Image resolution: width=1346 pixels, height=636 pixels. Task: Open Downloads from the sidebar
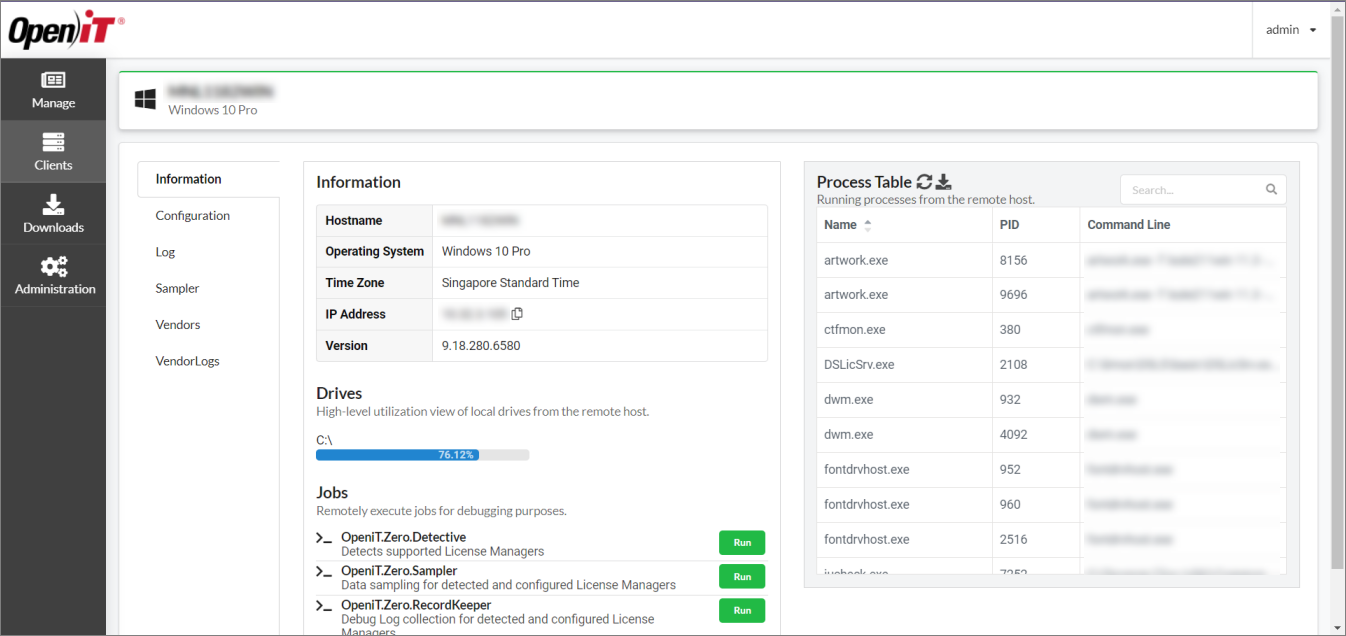click(x=53, y=213)
